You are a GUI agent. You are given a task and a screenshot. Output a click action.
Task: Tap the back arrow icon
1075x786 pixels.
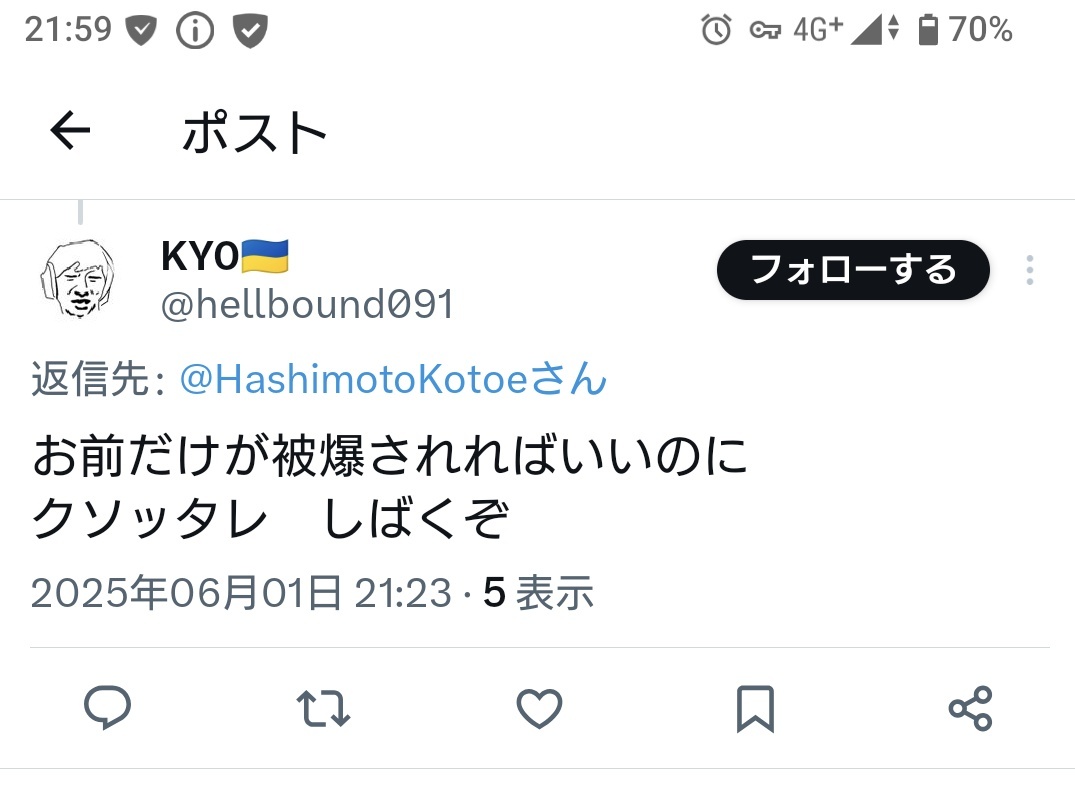click(70, 130)
